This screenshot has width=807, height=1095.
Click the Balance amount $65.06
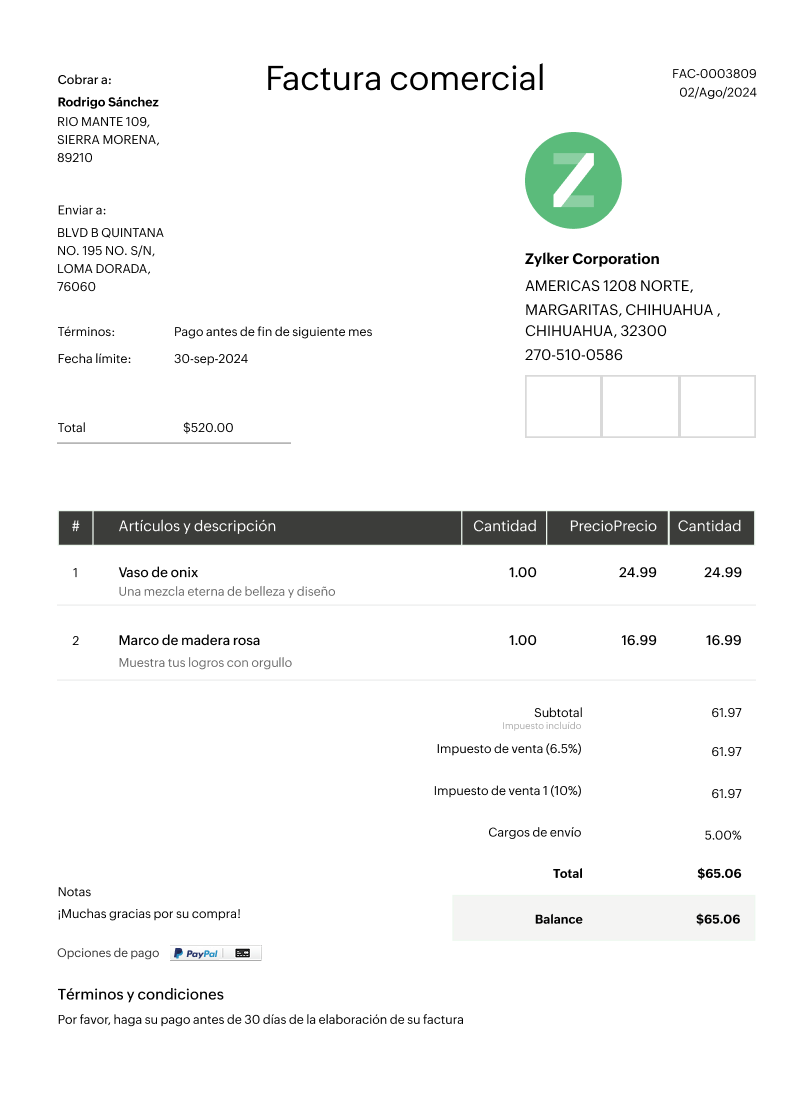(x=718, y=919)
